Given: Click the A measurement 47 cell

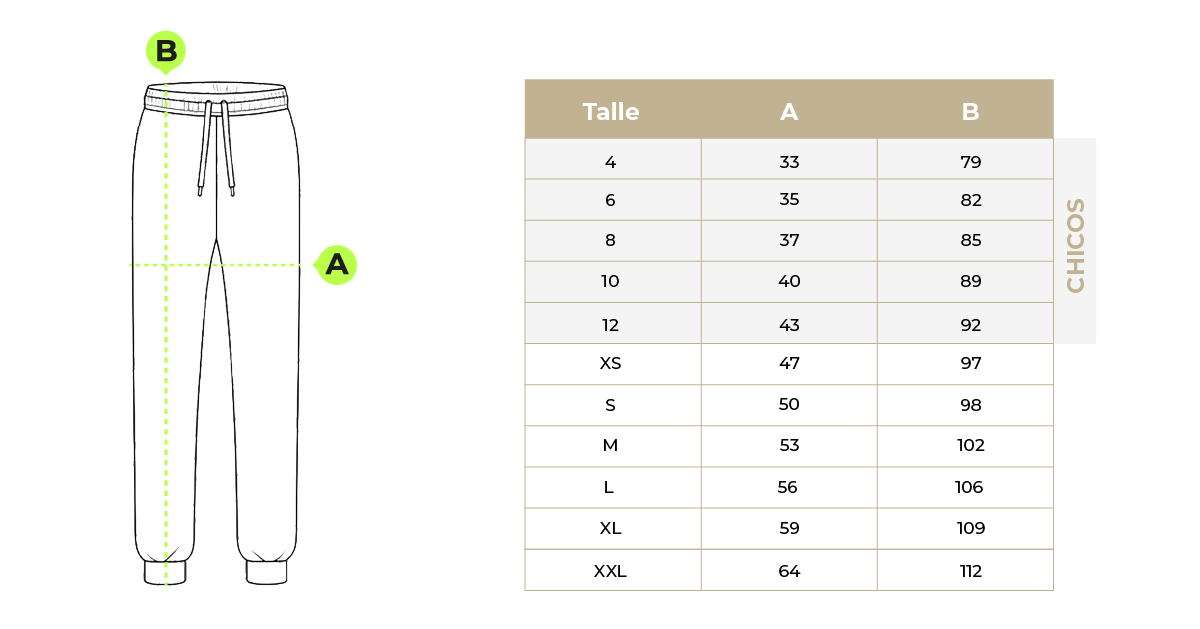Looking at the screenshot, I should [x=789, y=364].
